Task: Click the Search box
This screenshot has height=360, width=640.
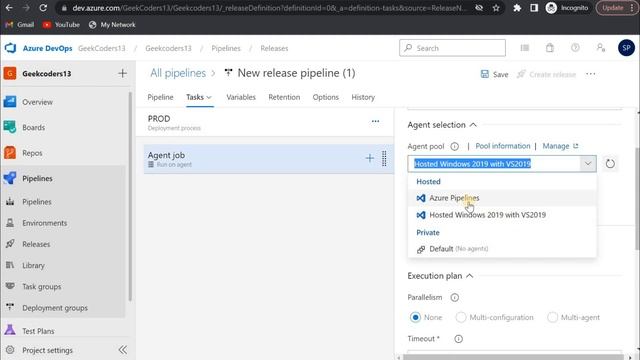Action: (452, 48)
